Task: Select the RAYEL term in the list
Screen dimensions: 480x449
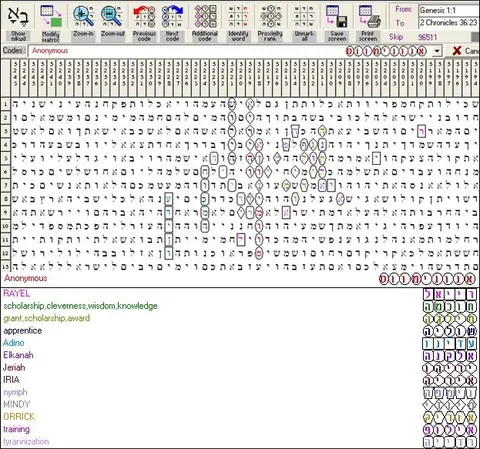Action: (16, 294)
